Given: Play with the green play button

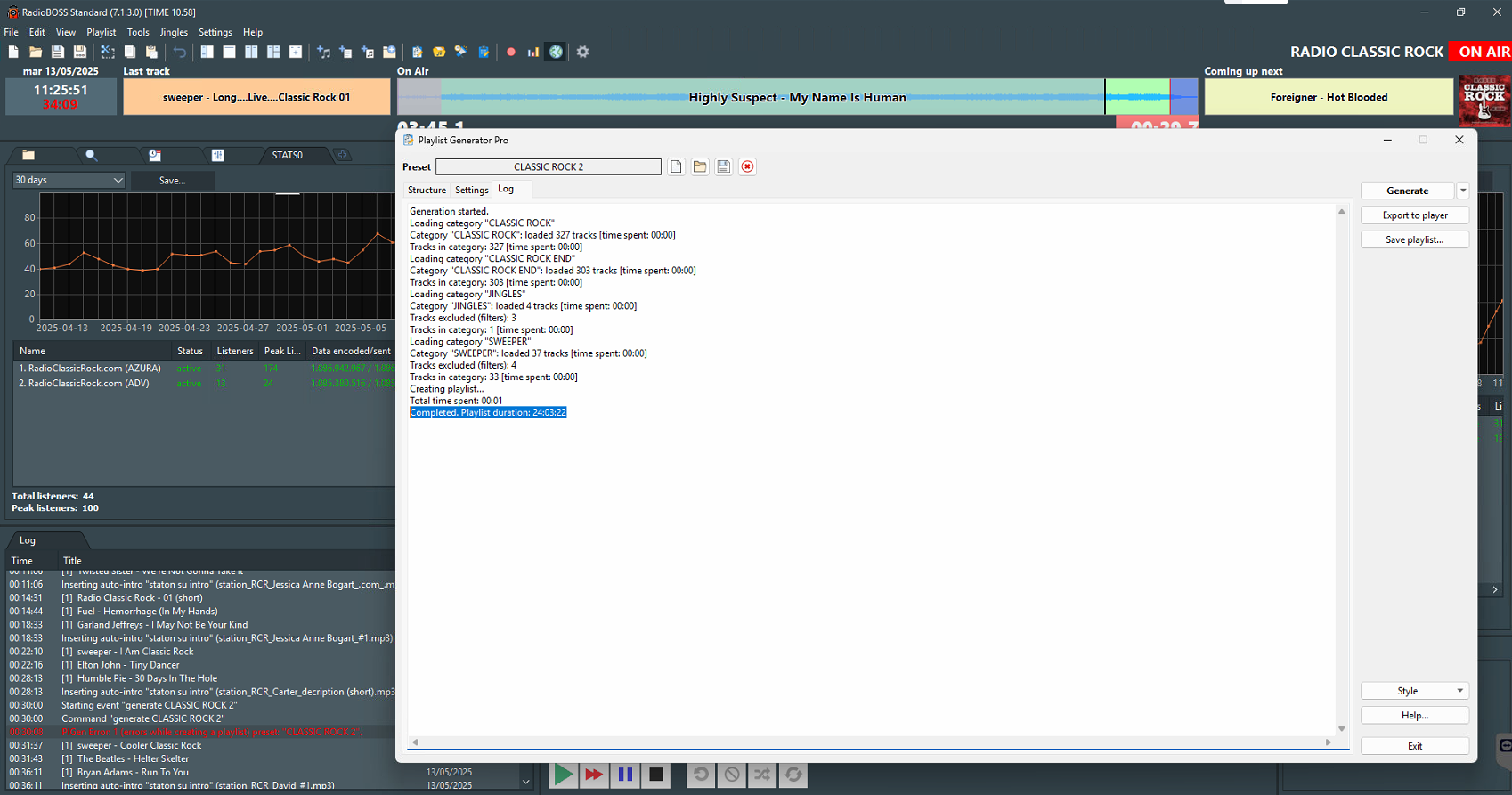Looking at the screenshot, I should point(563,775).
